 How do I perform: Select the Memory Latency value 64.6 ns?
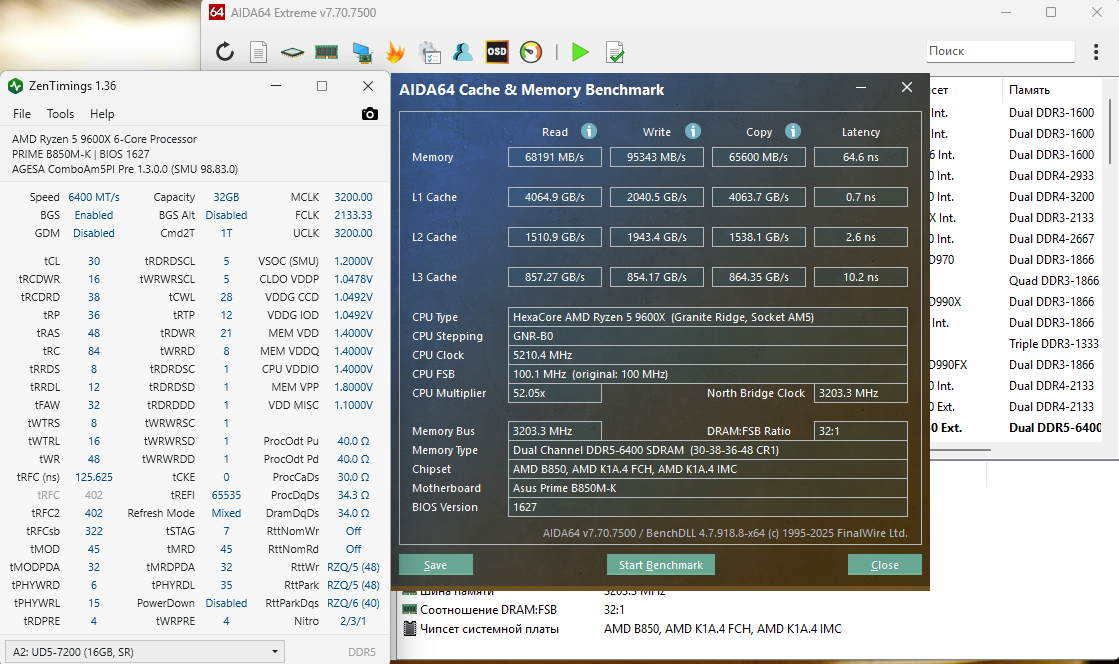click(861, 157)
